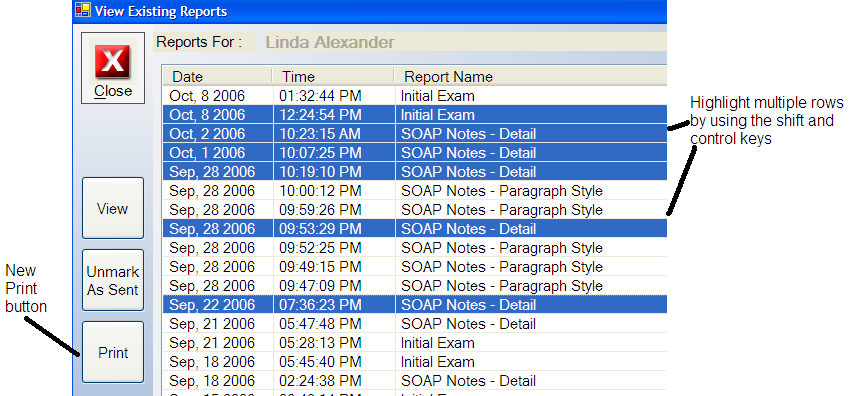The image size is (861, 396).
Task: Open the selected report with View button
Action: pyautogui.click(x=113, y=208)
